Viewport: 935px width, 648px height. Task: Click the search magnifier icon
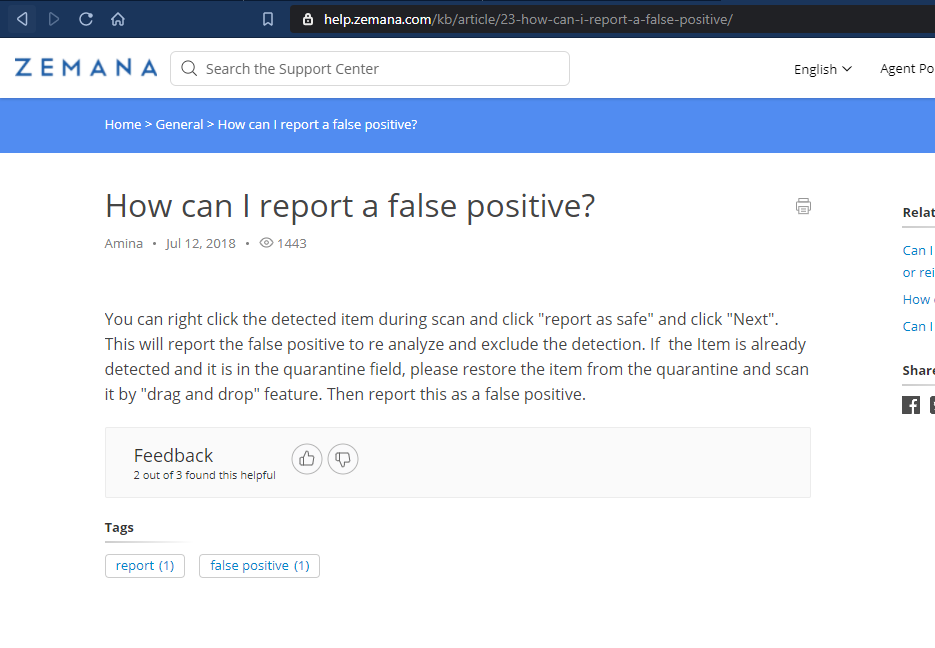(189, 69)
